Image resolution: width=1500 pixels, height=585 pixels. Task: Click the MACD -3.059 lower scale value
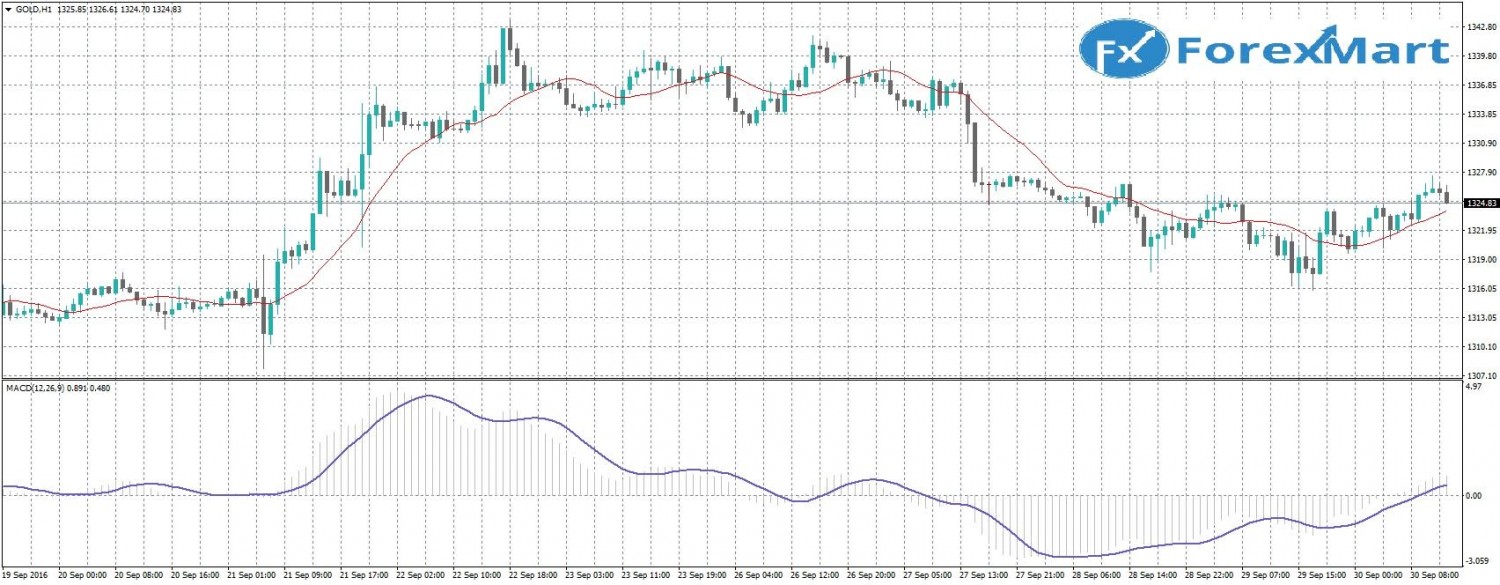(1477, 564)
